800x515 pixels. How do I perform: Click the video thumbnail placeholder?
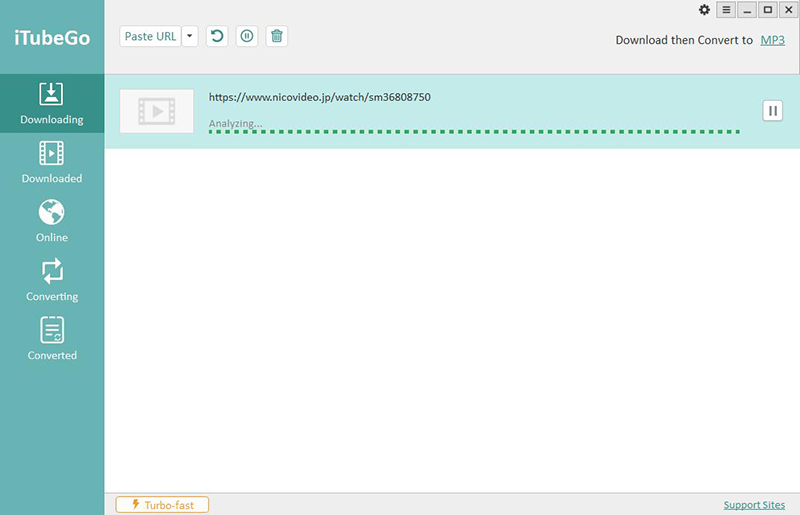point(157,111)
